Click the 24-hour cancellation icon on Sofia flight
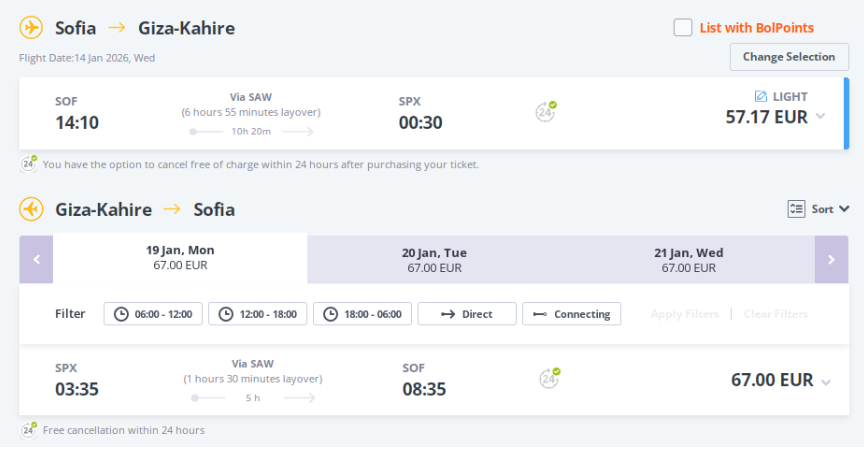 pos(546,111)
